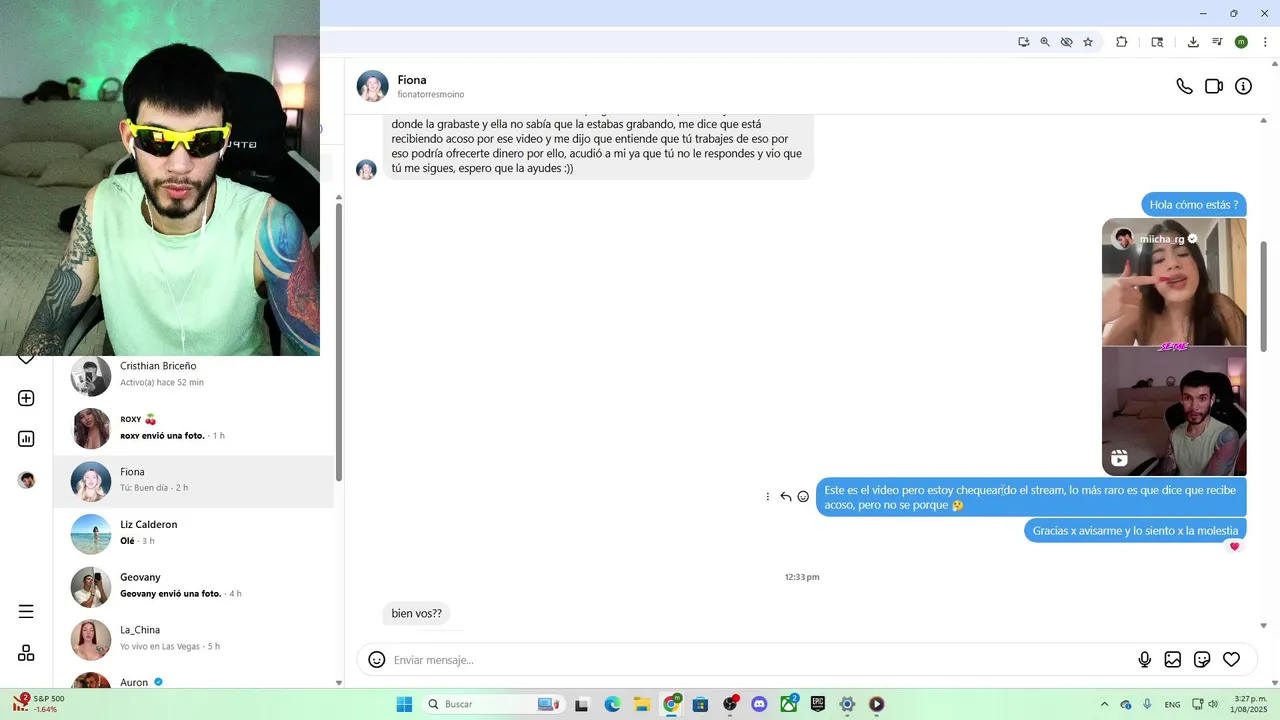Open the Auron conversation
Image resolution: width=1280 pixels, height=720 pixels.
193,679
